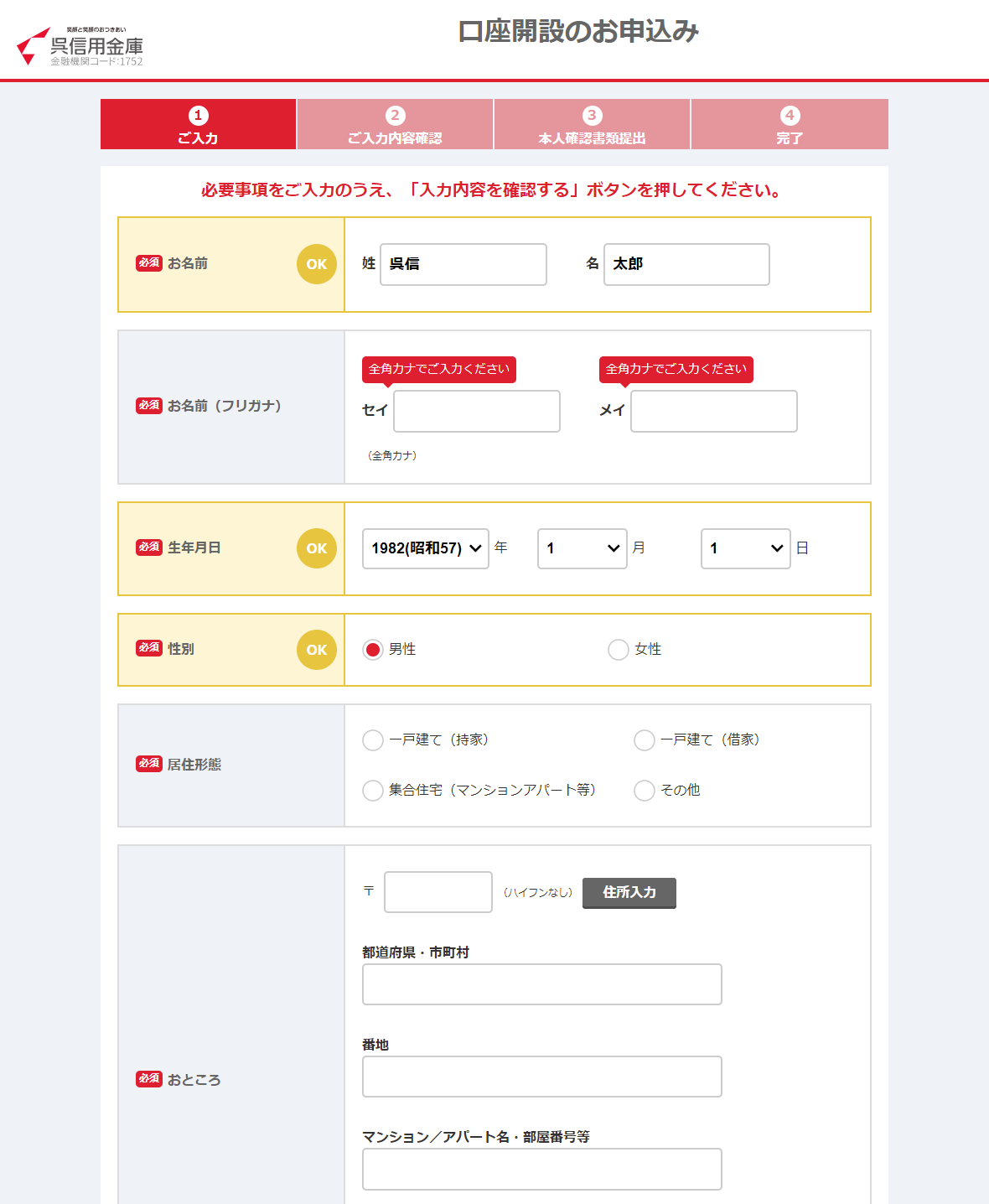The height and width of the screenshot is (1204, 989).
Task: Open the birth day dropdown
Action: 746,548
